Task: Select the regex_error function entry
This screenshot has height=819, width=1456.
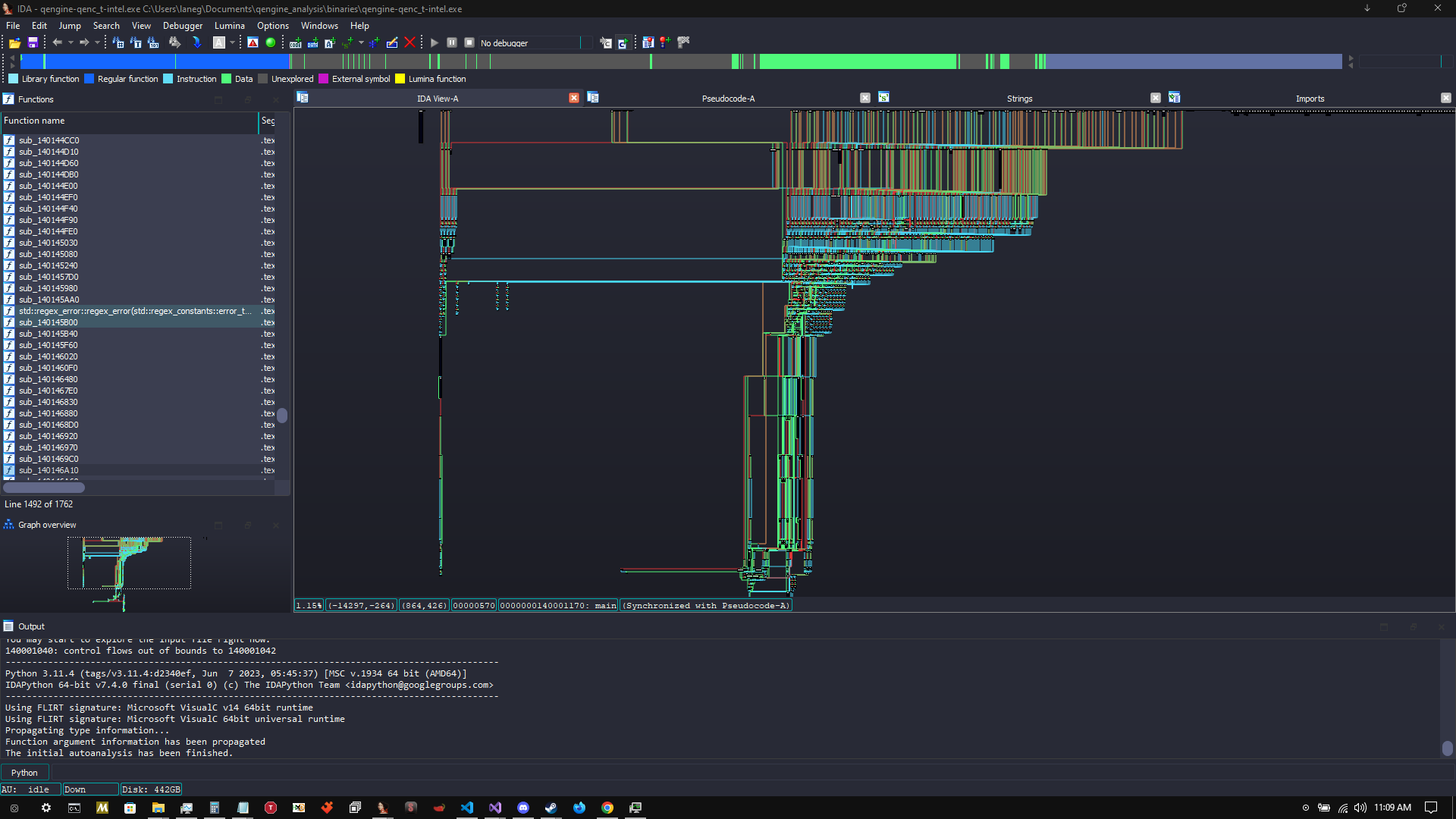Action: [134, 312]
